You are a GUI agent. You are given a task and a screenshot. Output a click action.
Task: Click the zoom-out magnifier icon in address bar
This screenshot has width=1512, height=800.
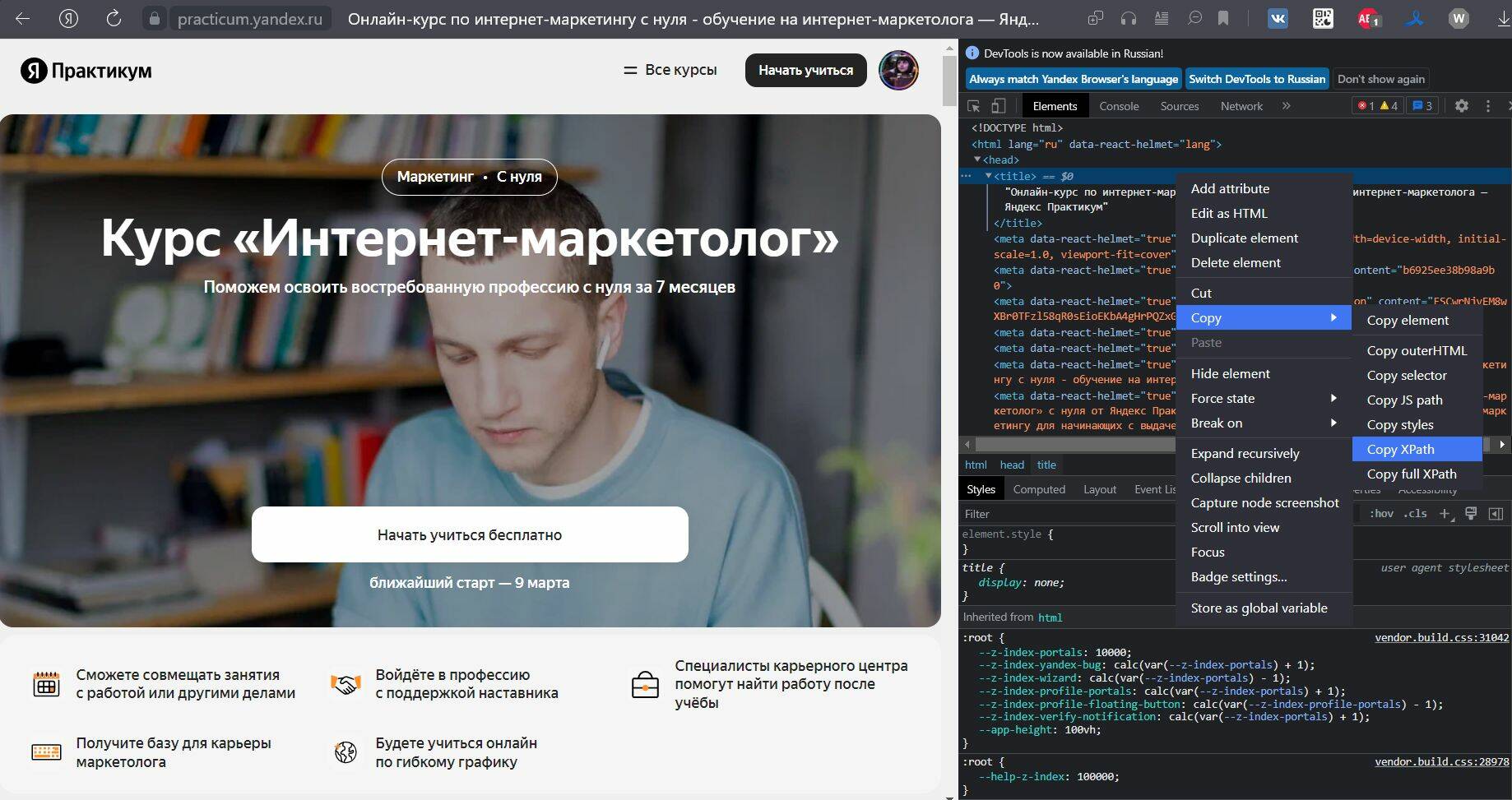[1194, 18]
